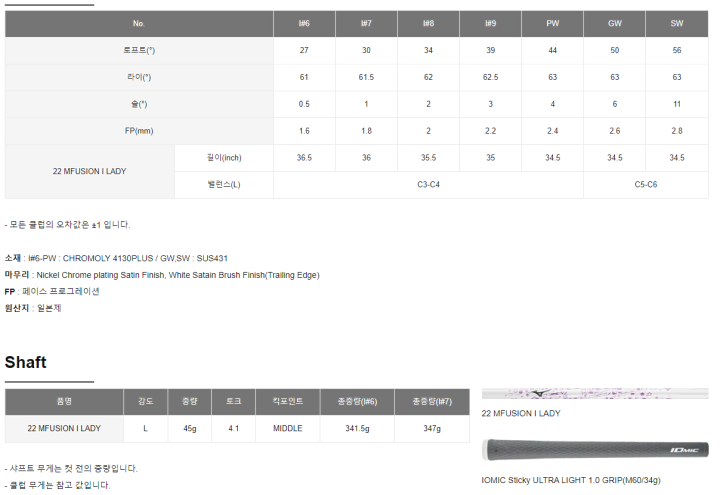This screenshot has width=720, height=495.
Task: Click the FP(mm) row label
Action: click(x=139, y=131)
